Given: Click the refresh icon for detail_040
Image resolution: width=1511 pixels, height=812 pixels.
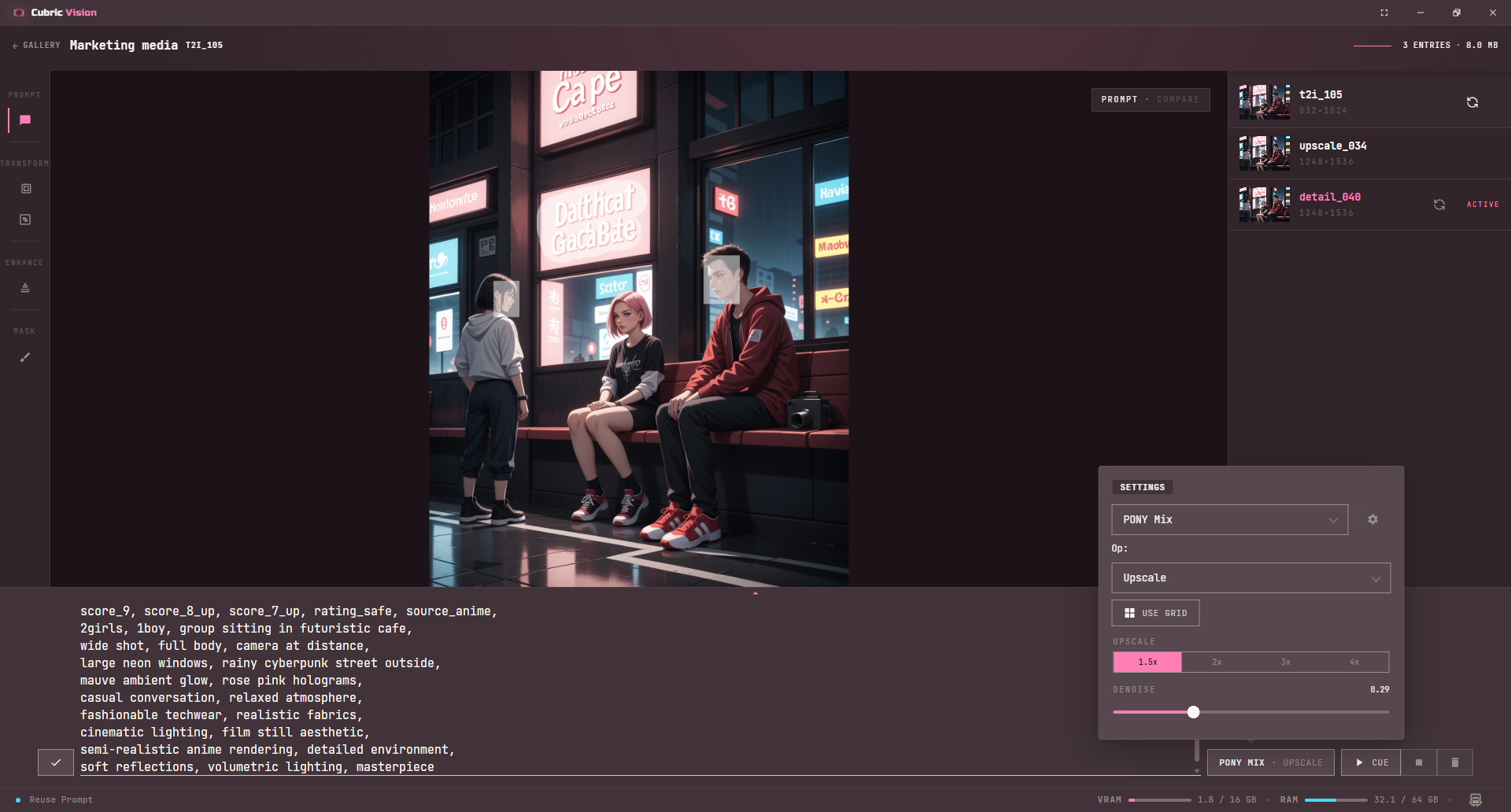Looking at the screenshot, I should pyautogui.click(x=1439, y=205).
